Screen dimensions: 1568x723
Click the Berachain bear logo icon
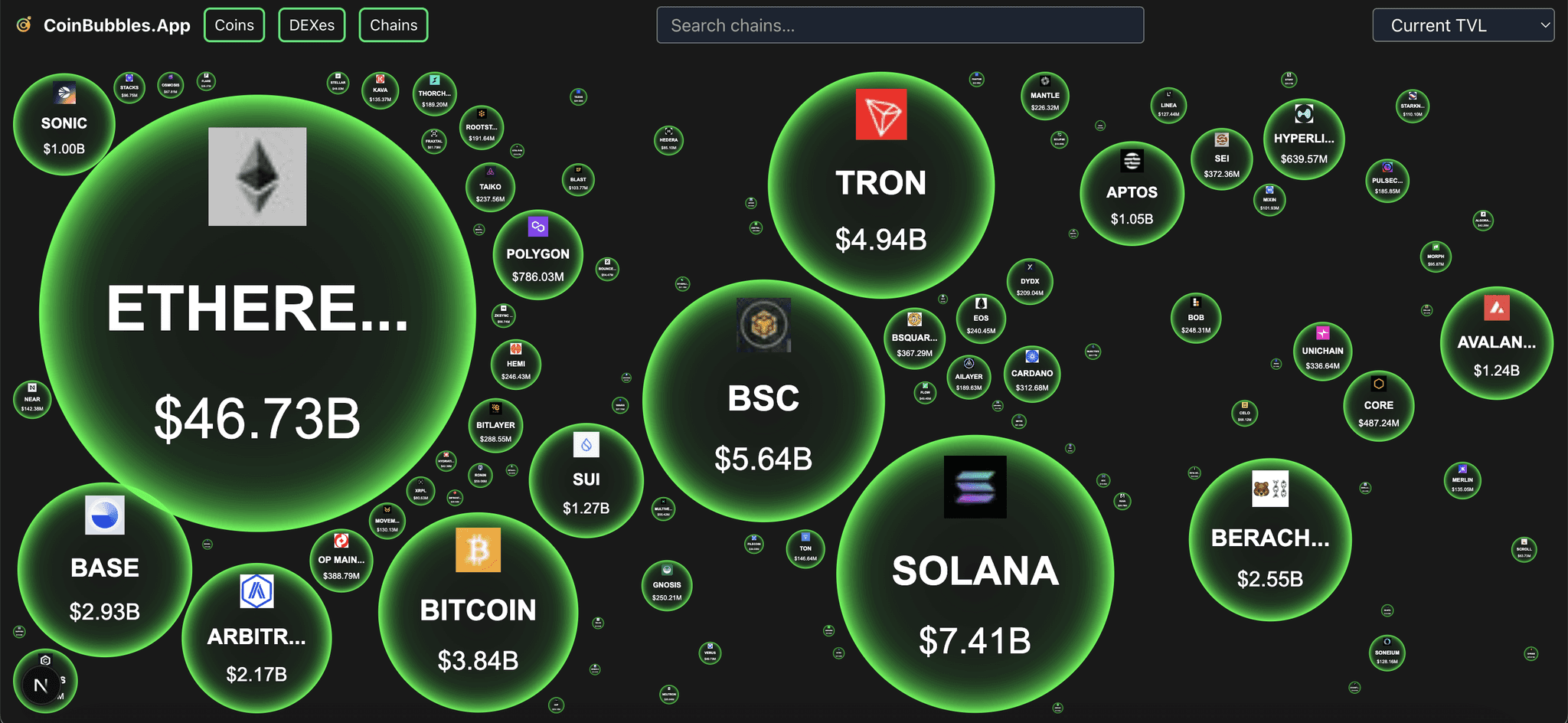(1270, 489)
